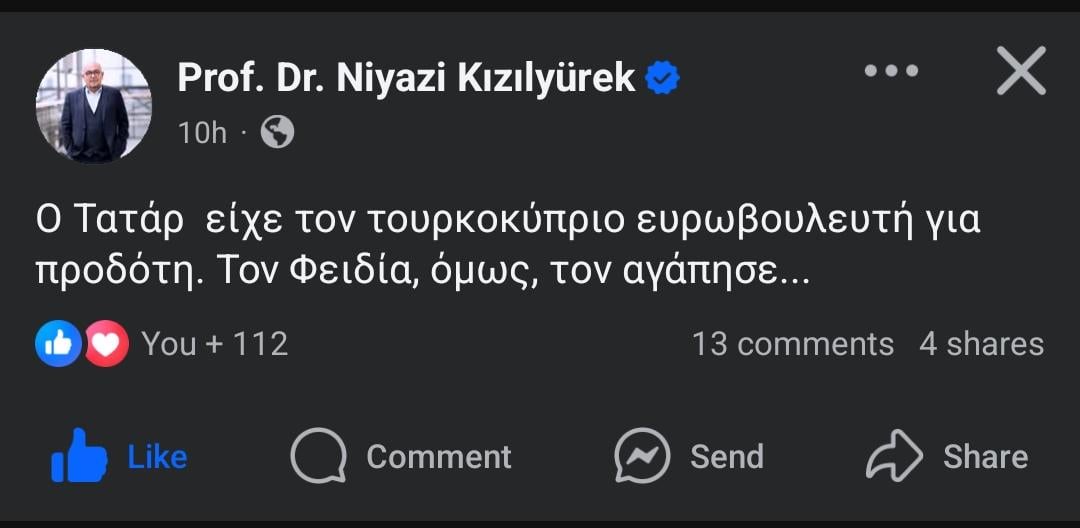The width and height of the screenshot is (1080, 528).
Task: Click the blue verified badge
Action: coord(662,77)
